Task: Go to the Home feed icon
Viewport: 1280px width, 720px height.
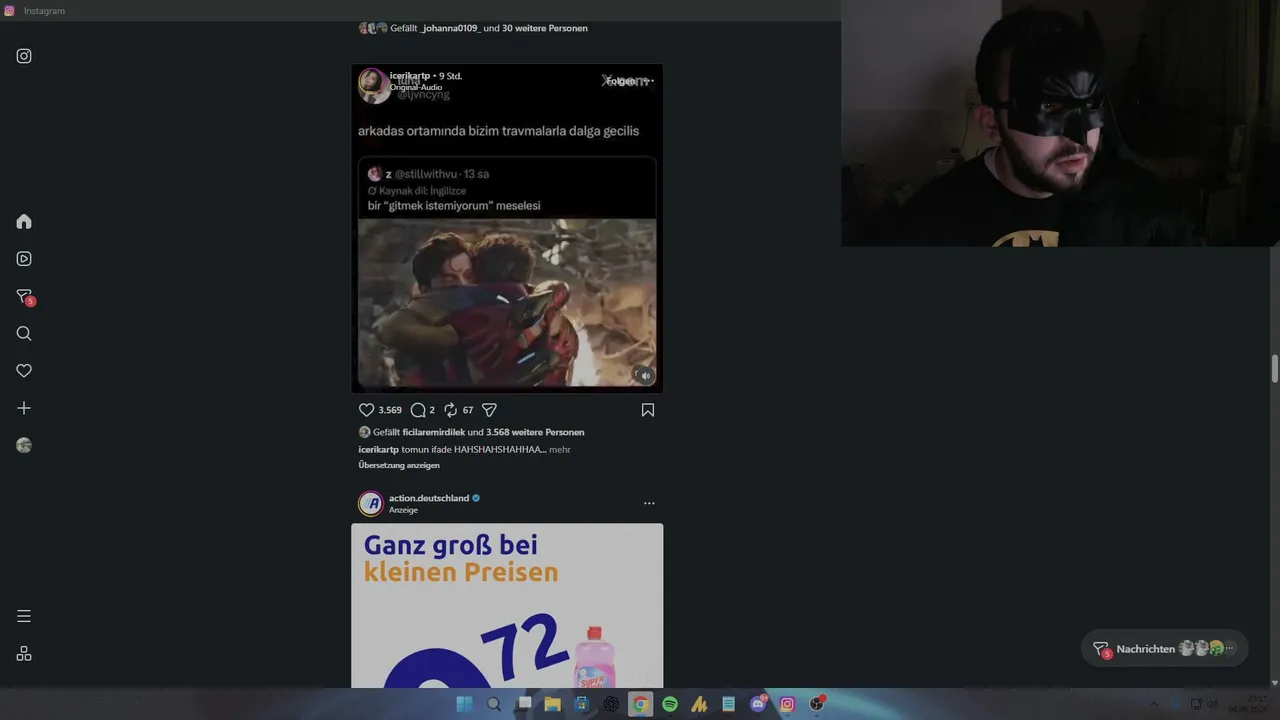Action: 24,222
